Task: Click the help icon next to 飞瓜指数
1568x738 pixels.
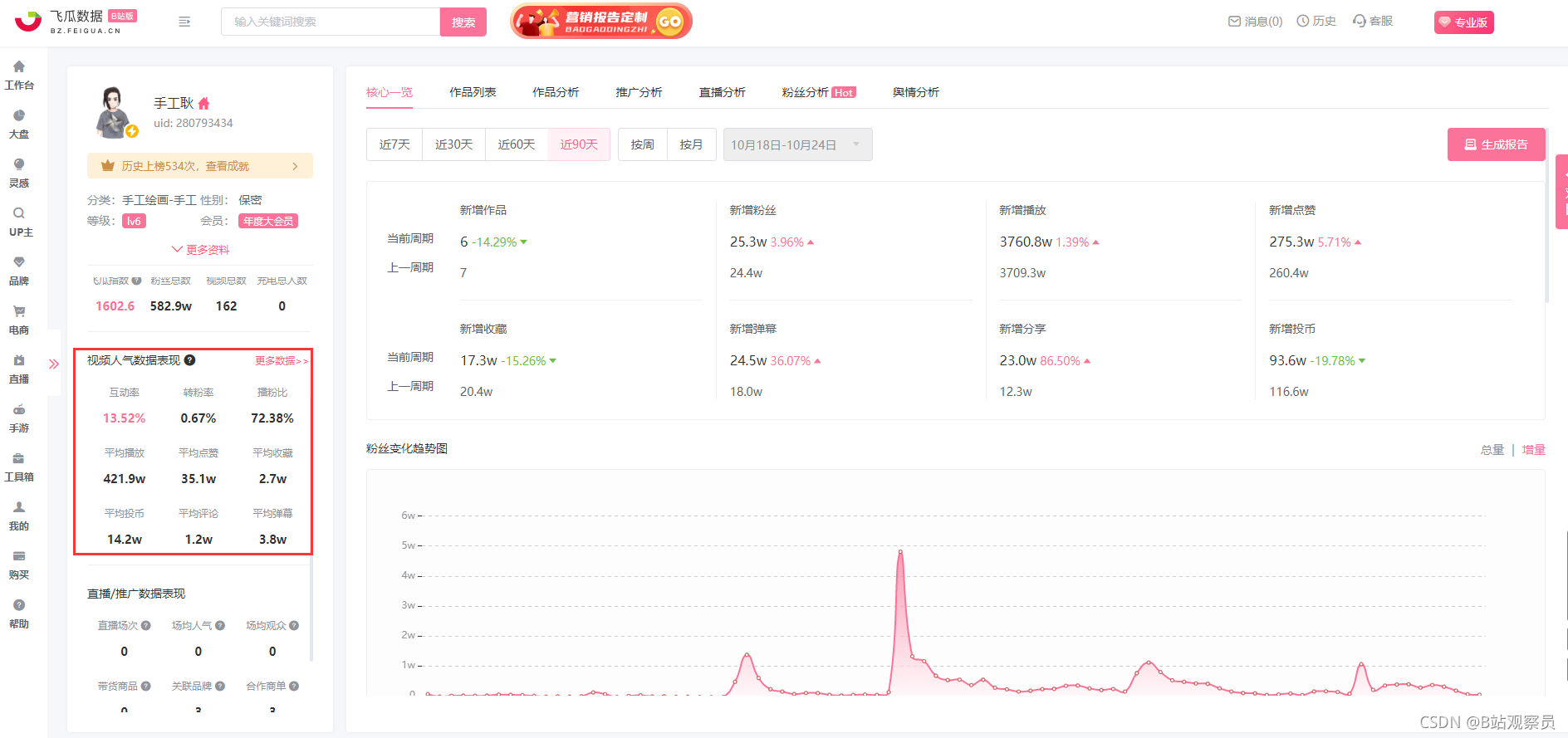Action: click(136, 281)
